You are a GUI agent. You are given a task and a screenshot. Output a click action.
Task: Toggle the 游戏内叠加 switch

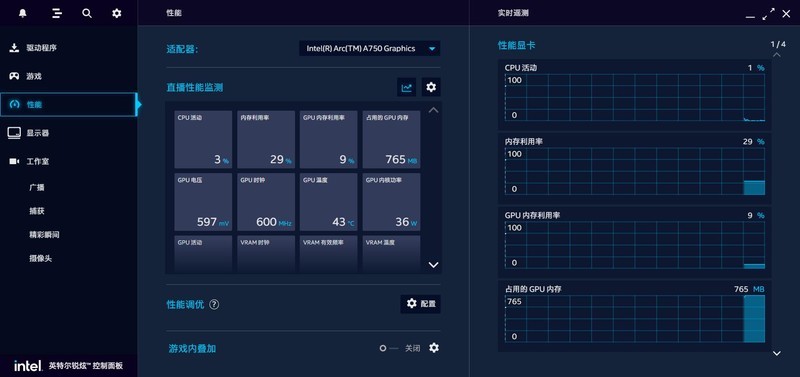tap(389, 348)
